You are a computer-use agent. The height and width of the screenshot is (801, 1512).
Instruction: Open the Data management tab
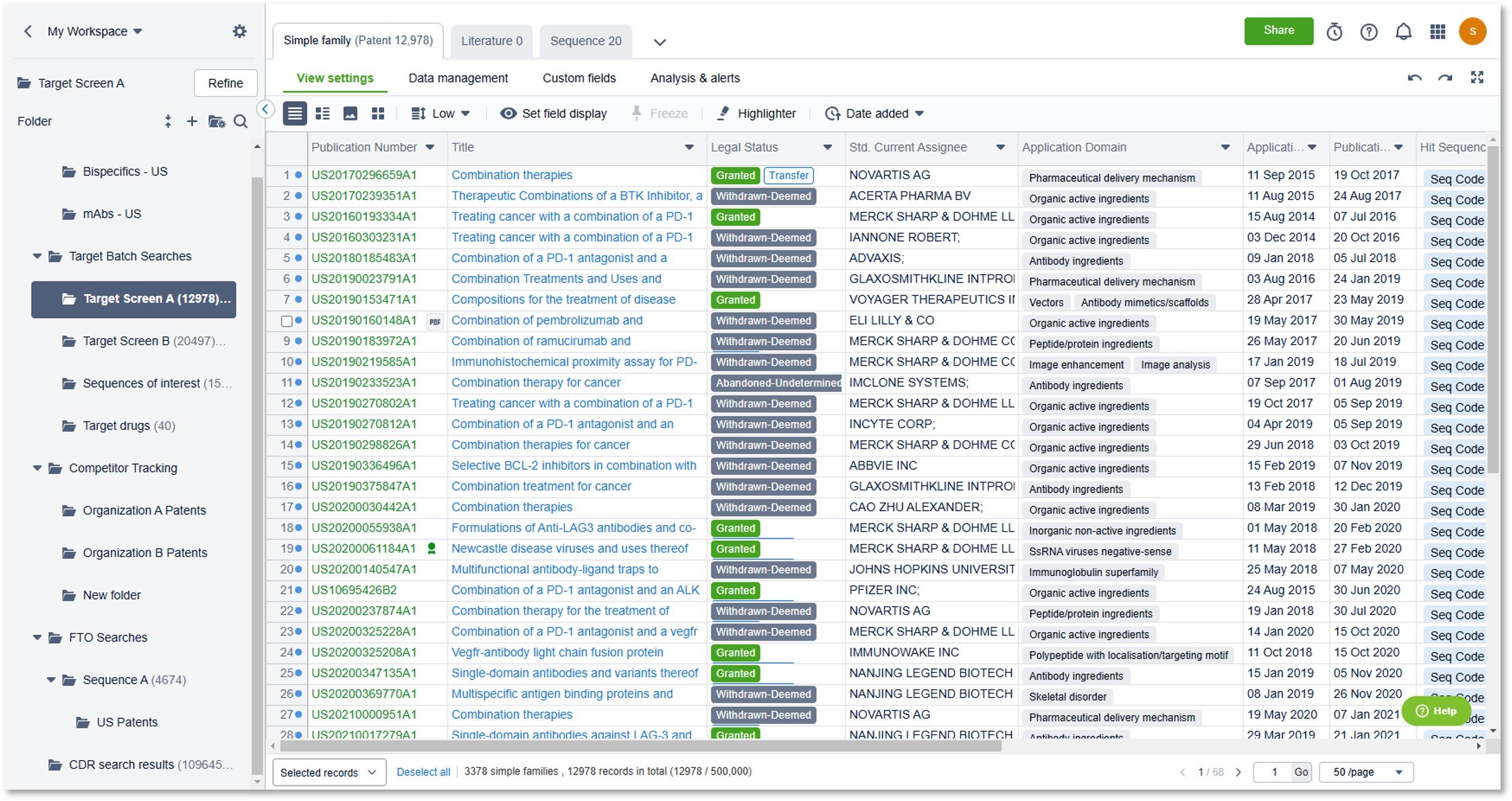(x=458, y=78)
